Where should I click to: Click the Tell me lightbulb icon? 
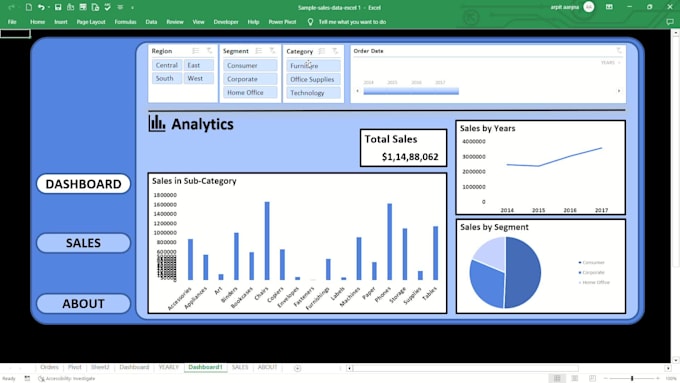coord(310,22)
